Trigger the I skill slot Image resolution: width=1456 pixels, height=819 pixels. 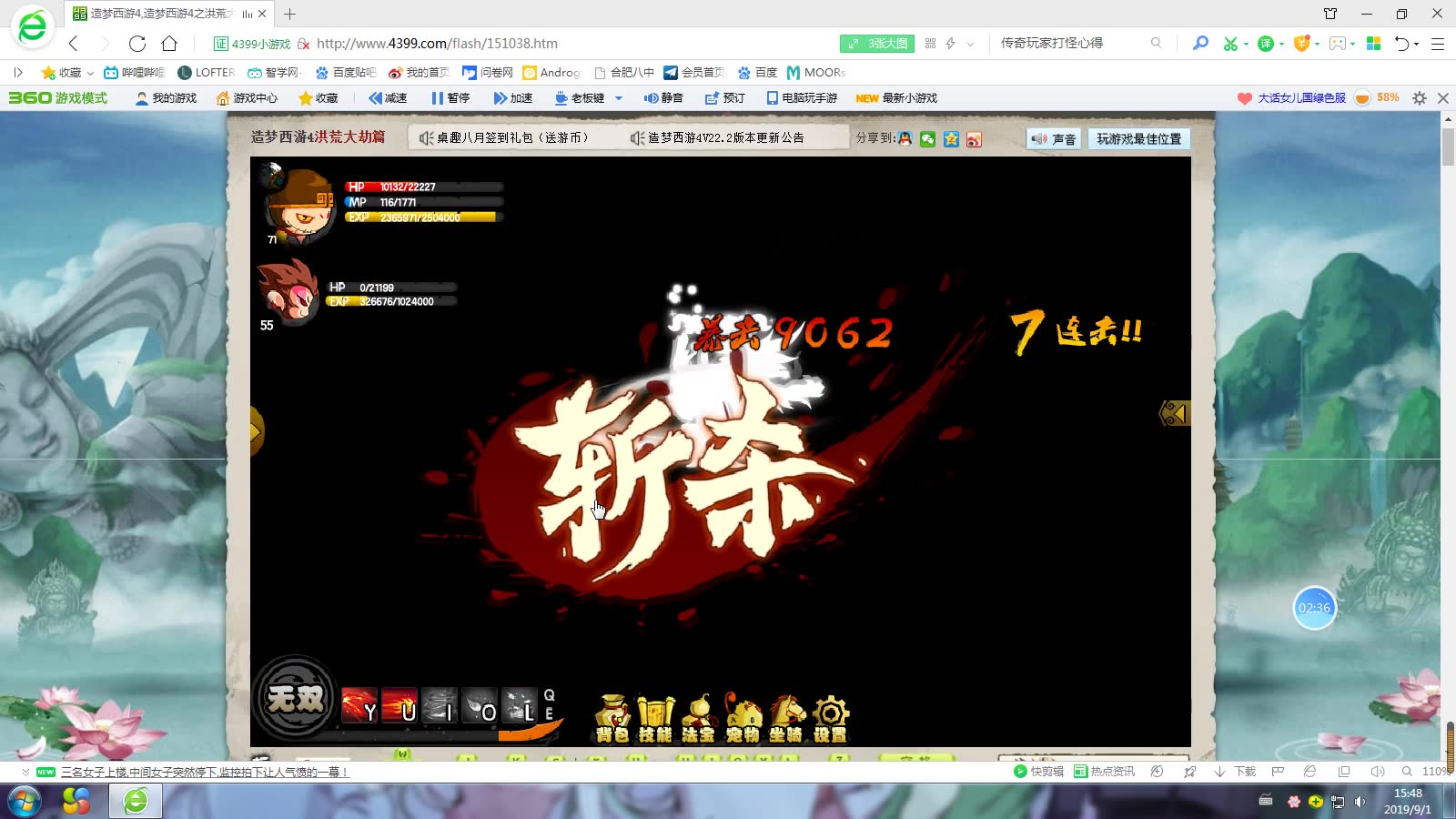point(440,705)
